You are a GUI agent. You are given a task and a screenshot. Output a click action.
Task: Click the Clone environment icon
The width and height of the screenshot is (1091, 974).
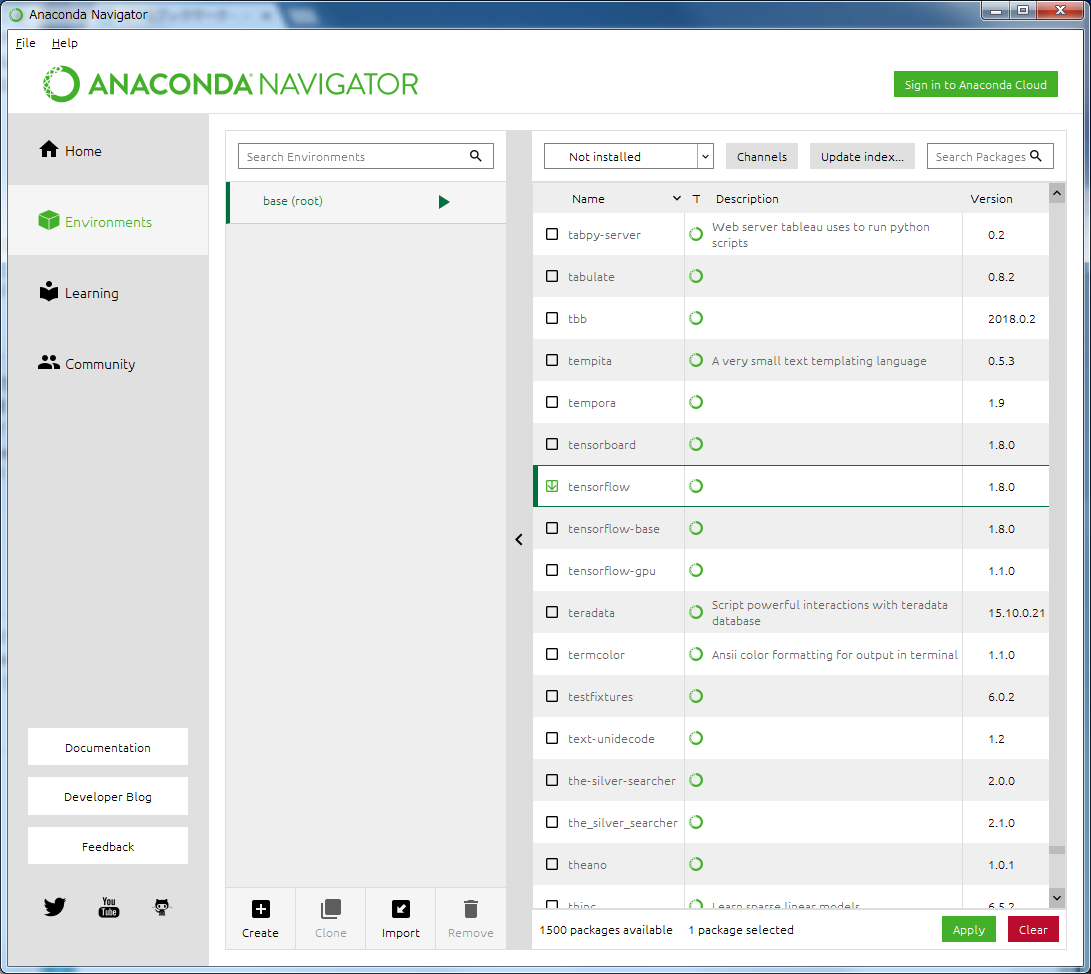point(331,909)
